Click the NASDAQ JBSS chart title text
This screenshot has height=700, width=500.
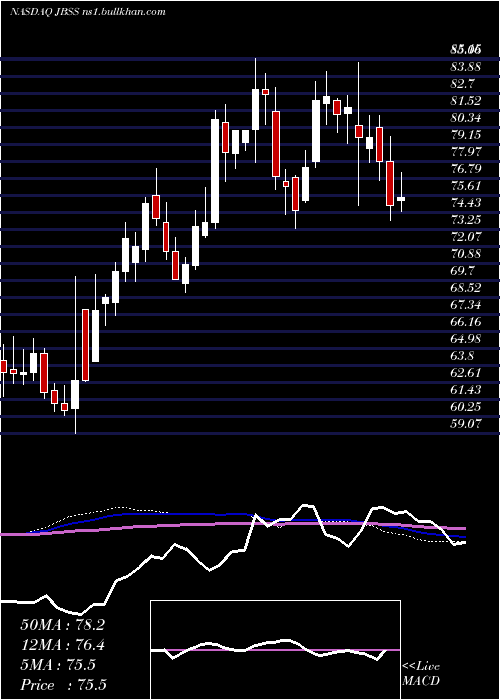tap(88, 12)
